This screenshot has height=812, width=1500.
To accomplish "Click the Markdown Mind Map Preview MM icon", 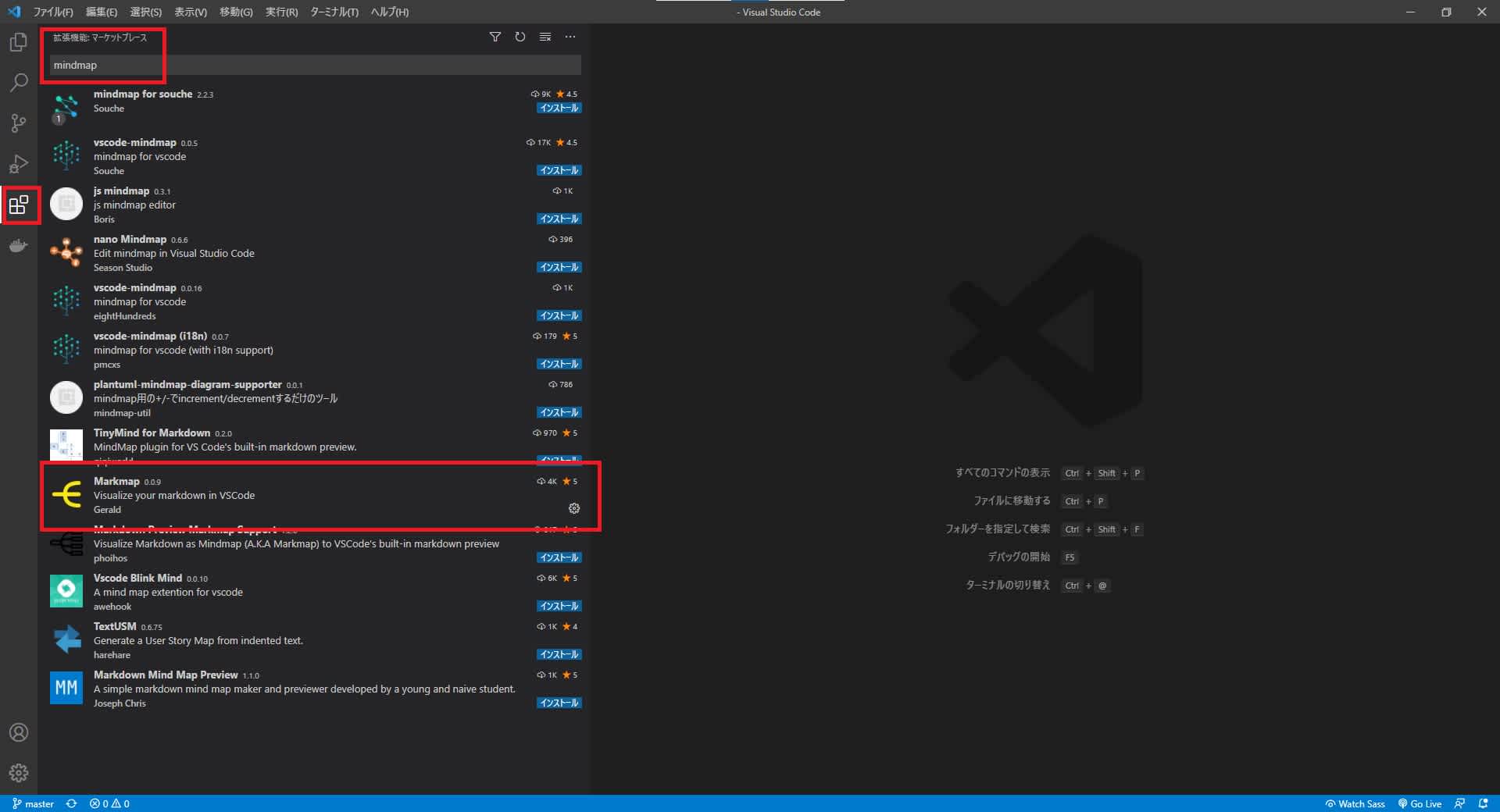I will point(66,688).
